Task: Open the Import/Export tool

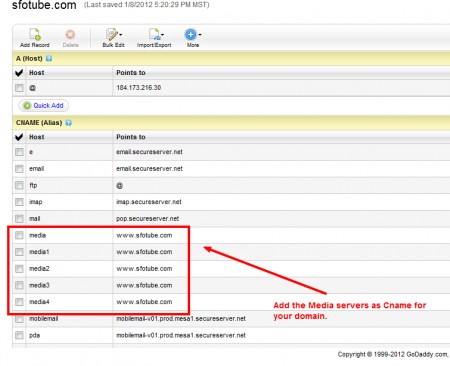Action: click(x=154, y=34)
